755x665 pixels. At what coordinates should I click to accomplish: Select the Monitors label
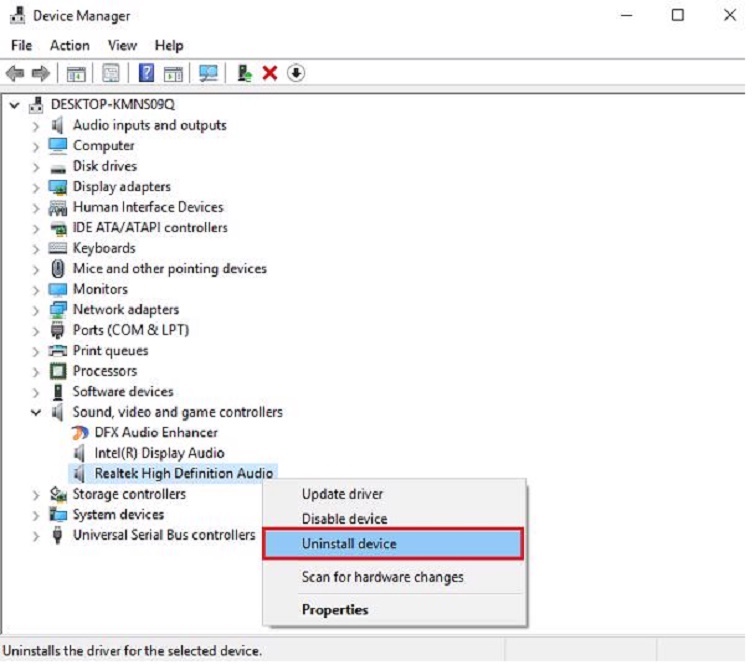click(100, 289)
